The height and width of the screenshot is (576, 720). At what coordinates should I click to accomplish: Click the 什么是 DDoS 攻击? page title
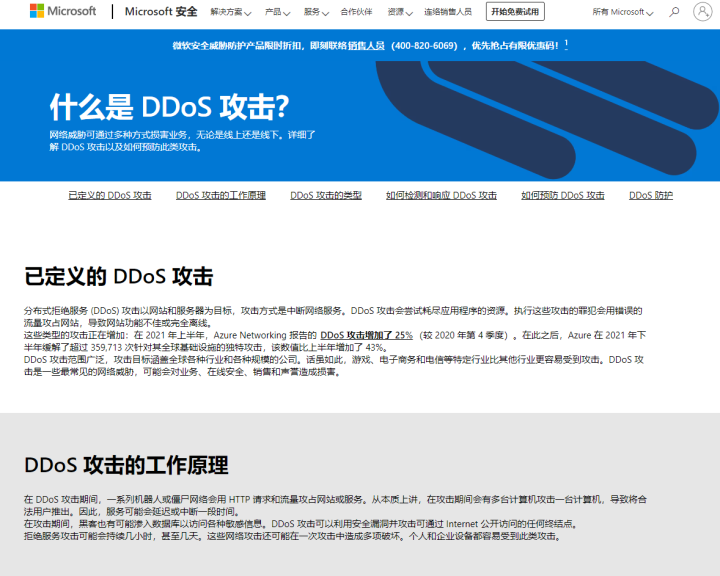pos(169,107)
